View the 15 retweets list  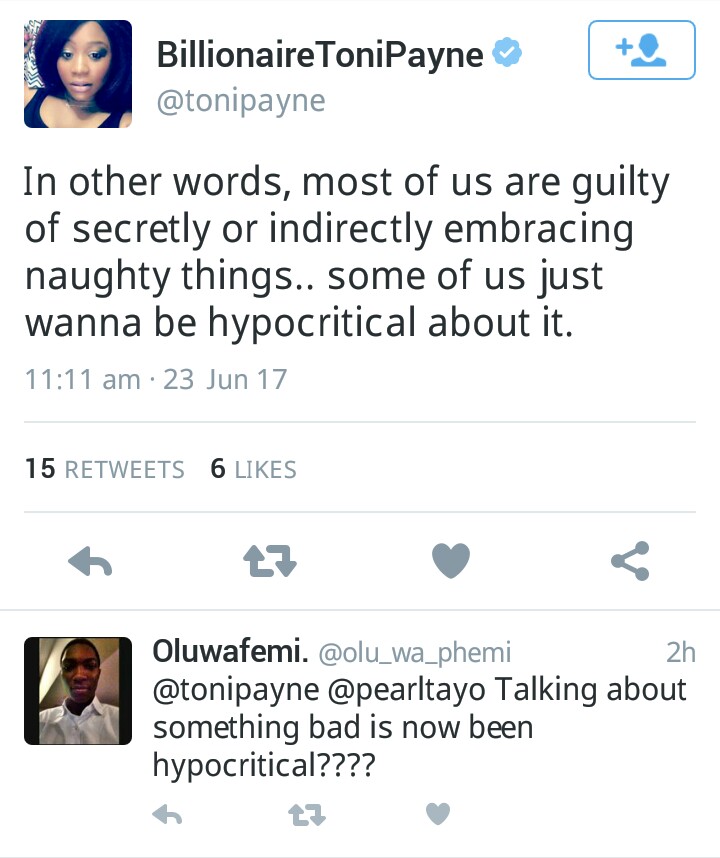coord(105,469)
